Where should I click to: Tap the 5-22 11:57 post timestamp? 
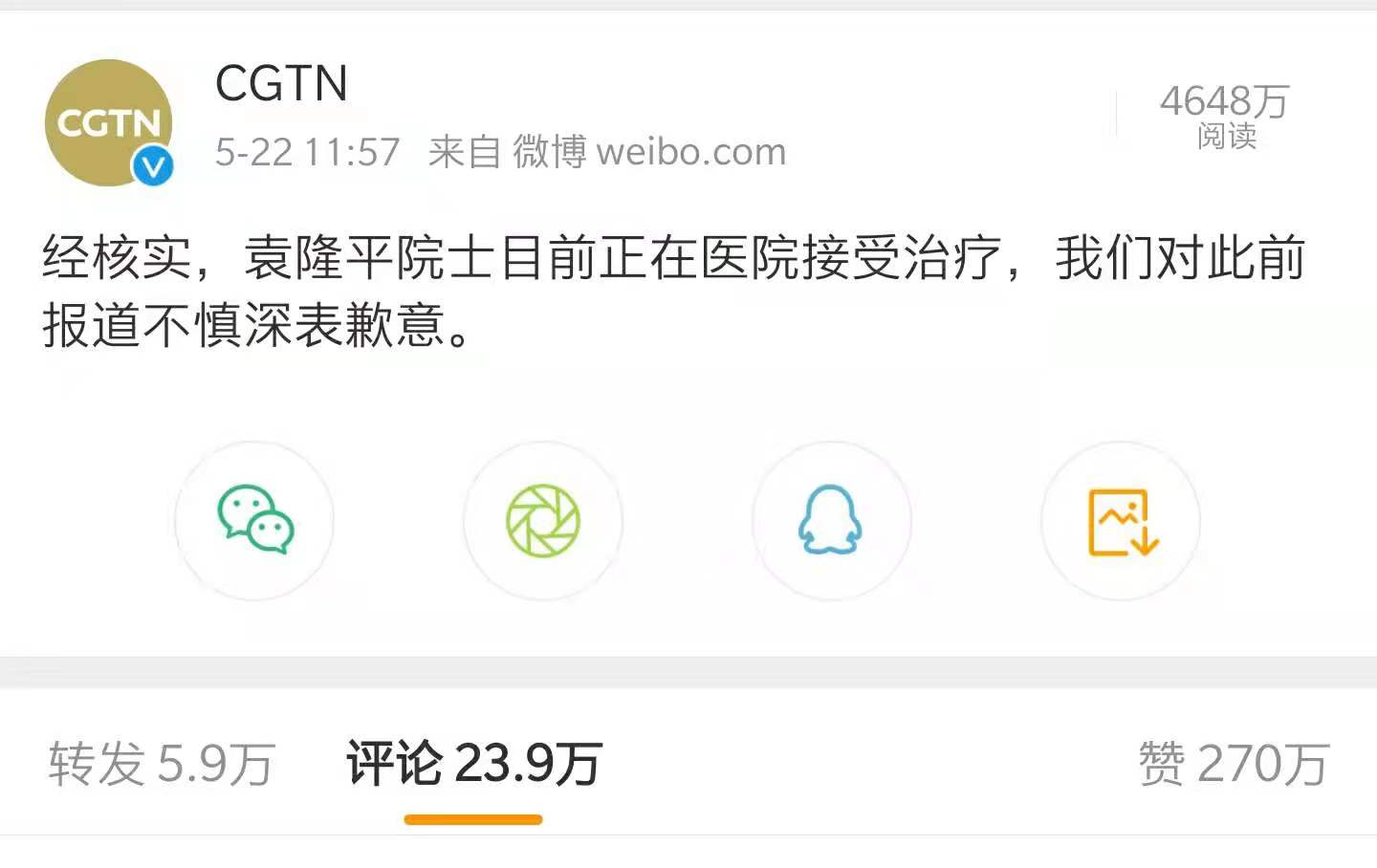click(307, 152)
